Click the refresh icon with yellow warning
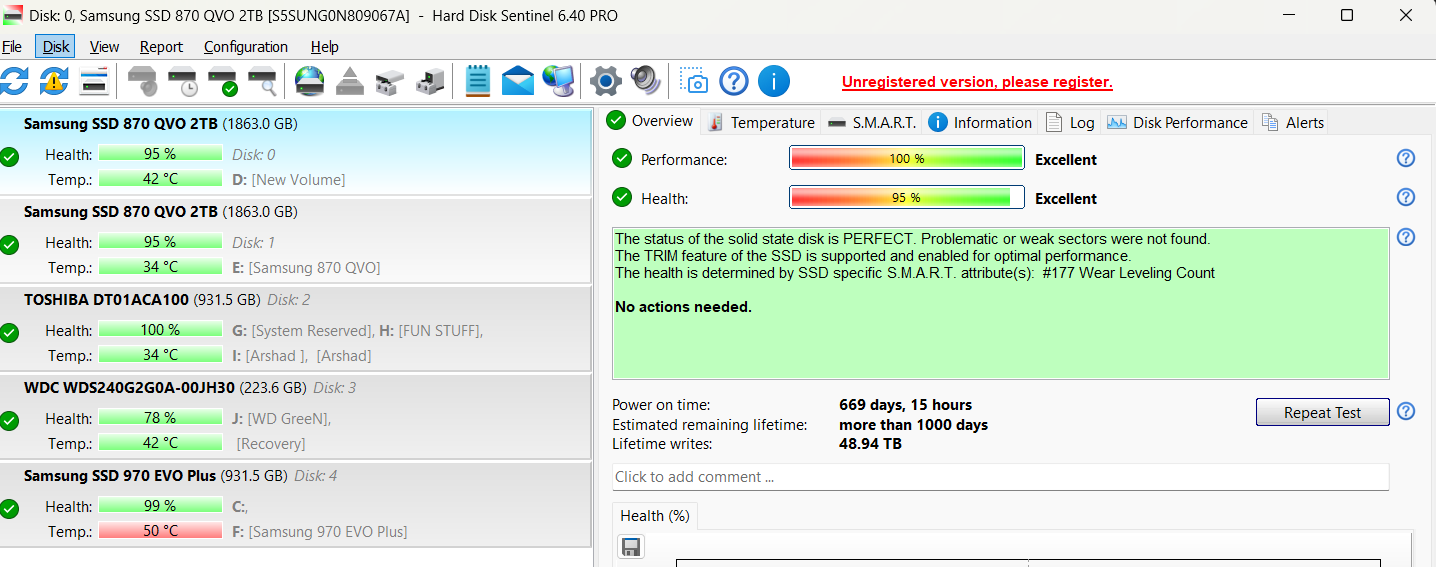The width and height of the screenshot is (1436, 567). (x=54, y=81)
